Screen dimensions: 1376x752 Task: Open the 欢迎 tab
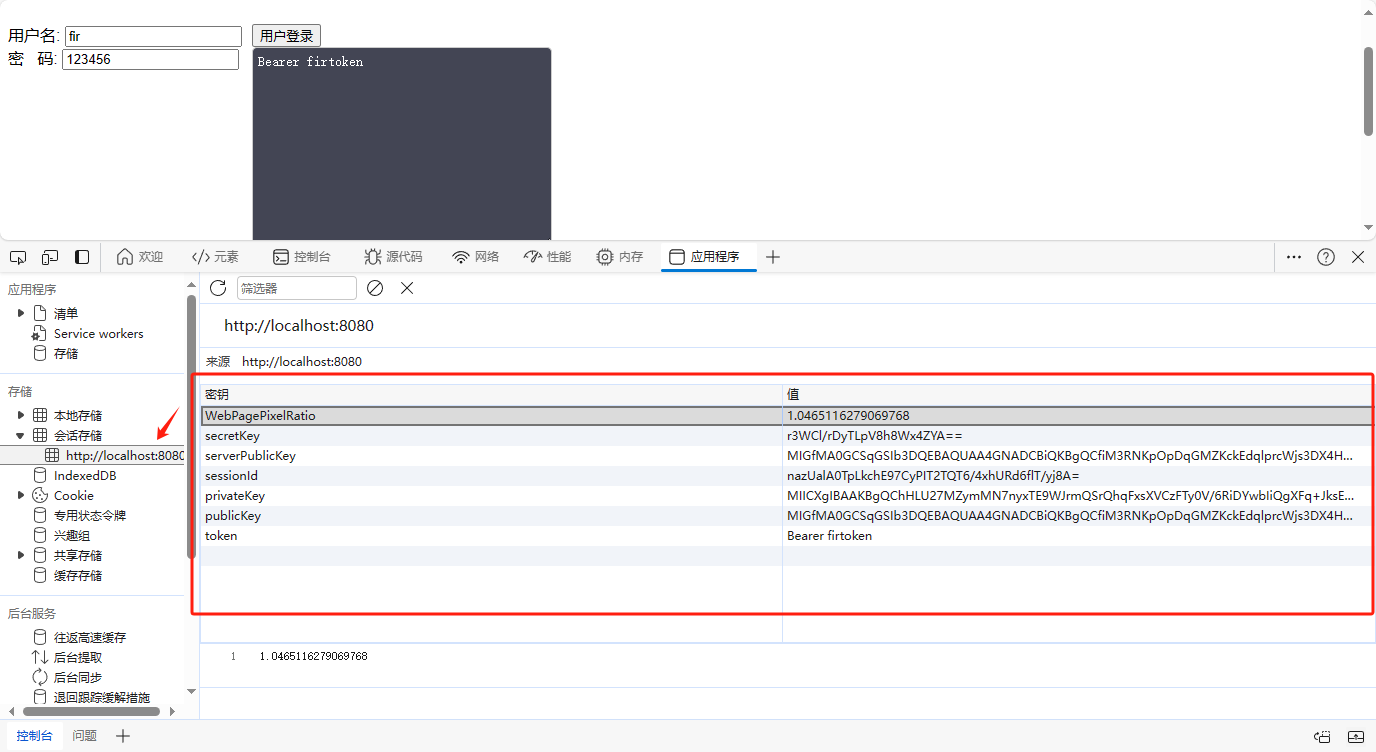pyautogui.click(x=140, y=257)
